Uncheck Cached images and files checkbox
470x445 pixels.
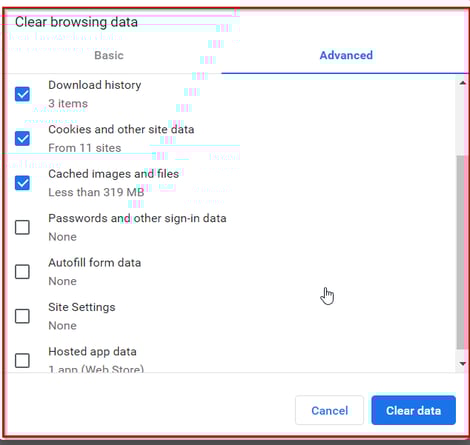pyautogui.click(x=22, y=183)
